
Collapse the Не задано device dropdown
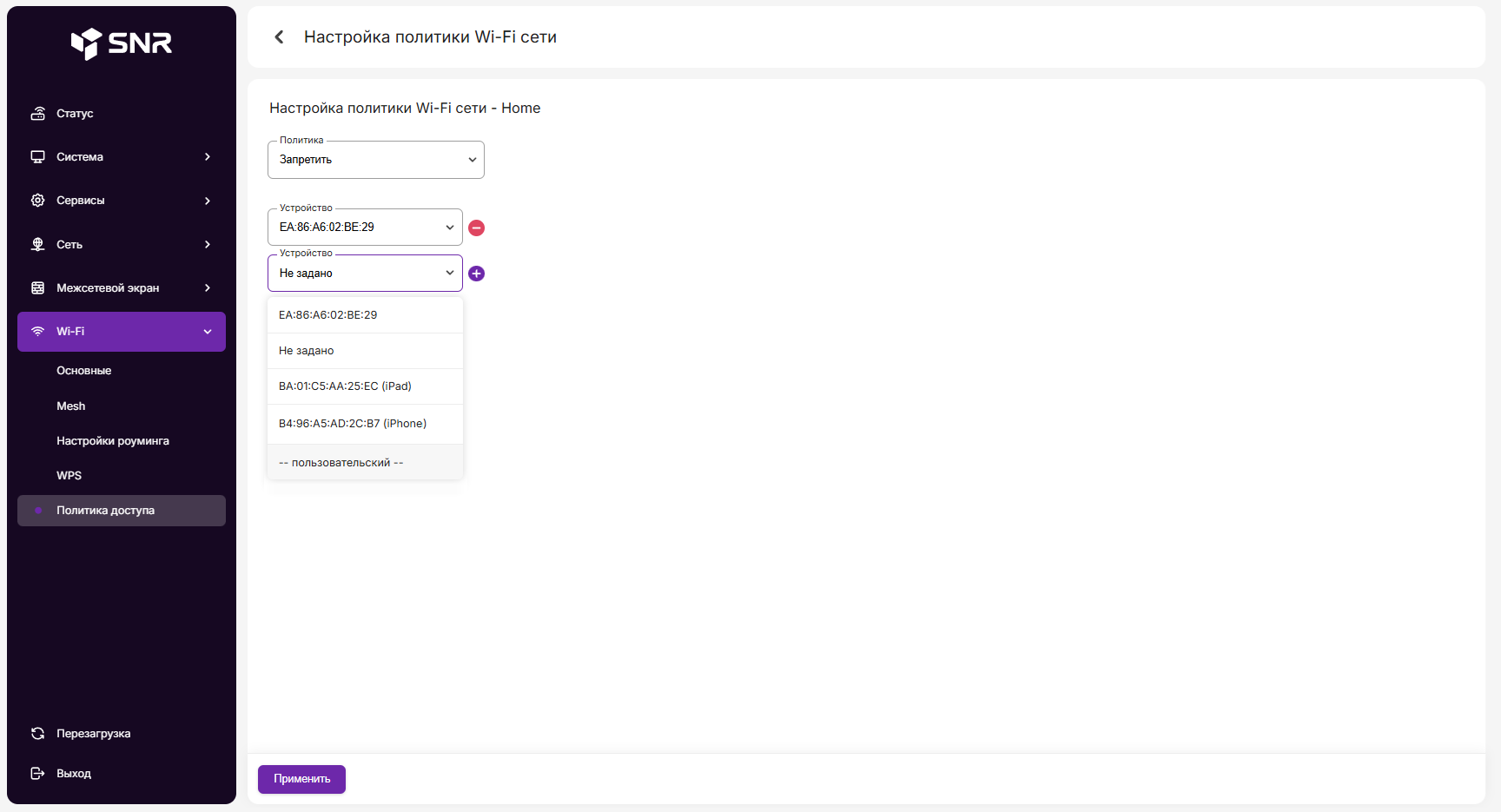pos(365,274)
